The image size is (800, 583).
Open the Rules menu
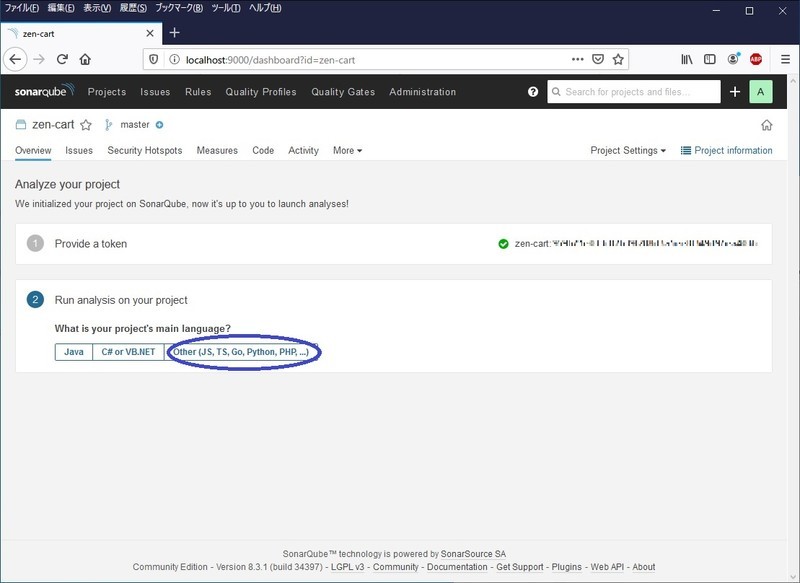coord(198,92)
